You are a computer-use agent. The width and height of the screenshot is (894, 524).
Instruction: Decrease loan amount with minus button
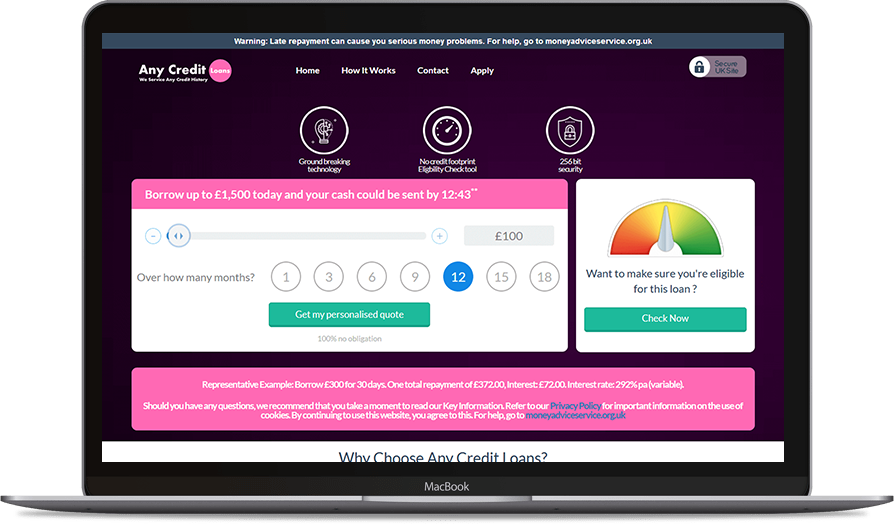[153, 236]
